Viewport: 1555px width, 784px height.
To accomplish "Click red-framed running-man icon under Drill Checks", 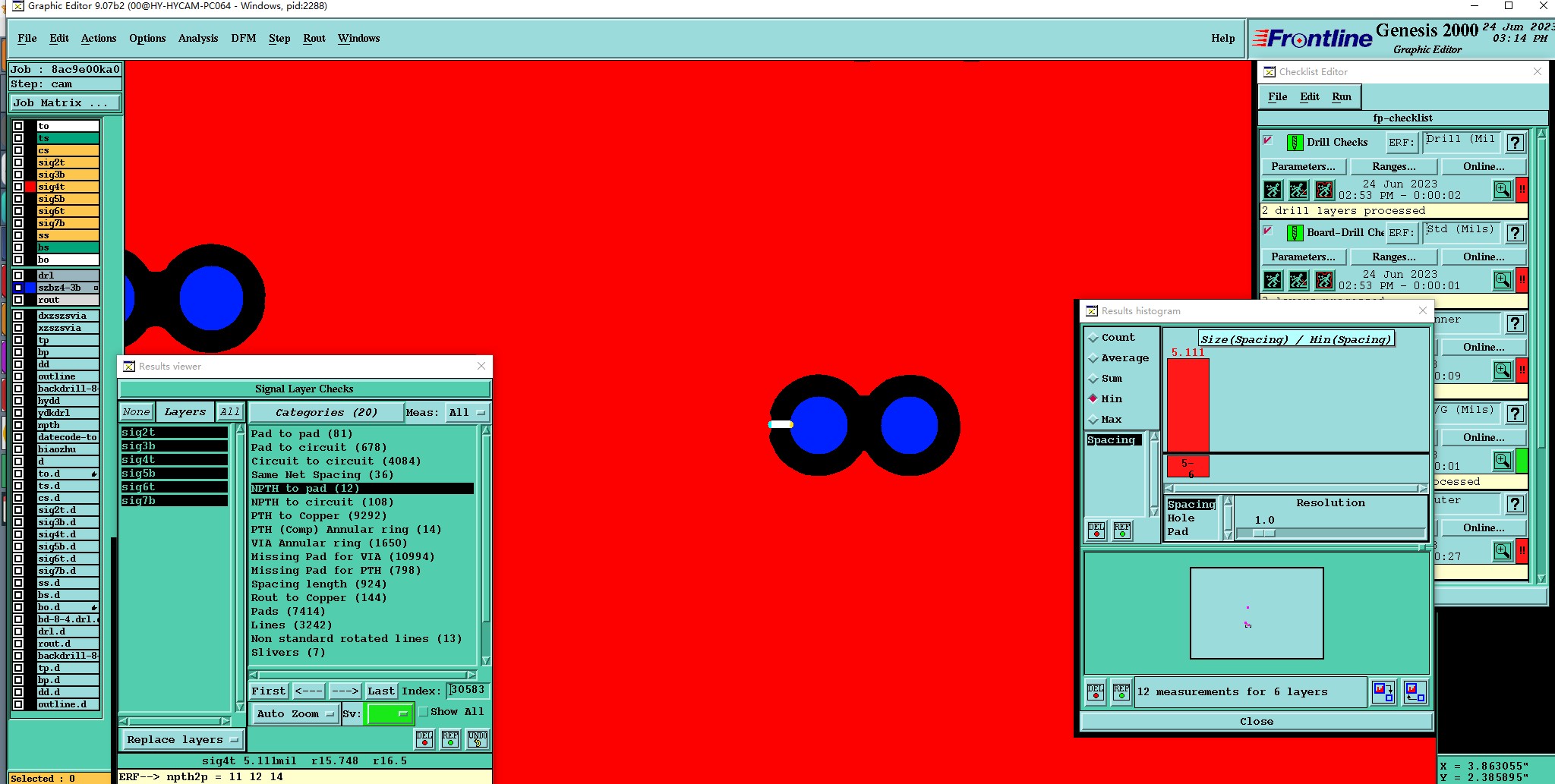I will point(1324,190).
